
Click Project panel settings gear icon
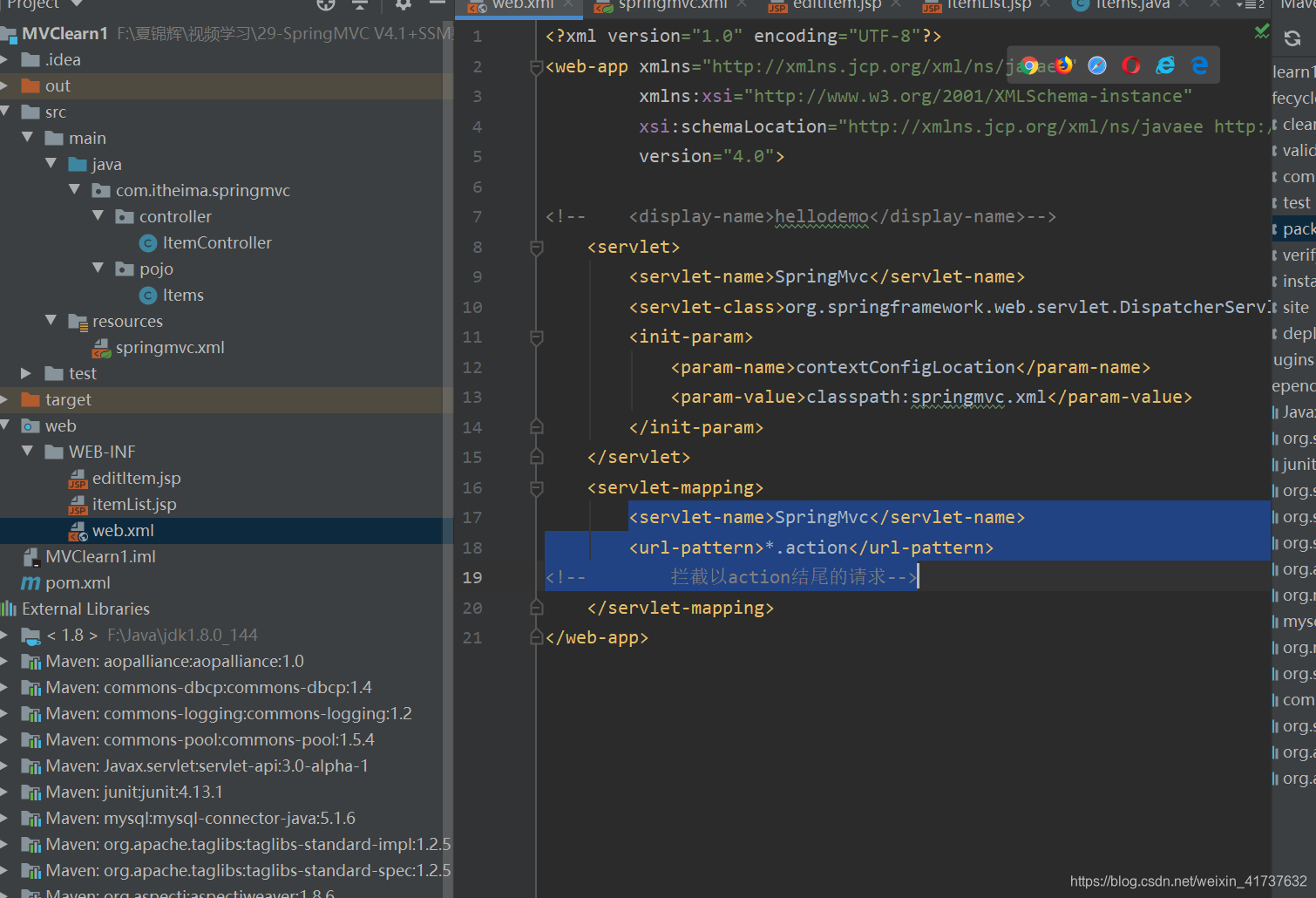(403, 4)
